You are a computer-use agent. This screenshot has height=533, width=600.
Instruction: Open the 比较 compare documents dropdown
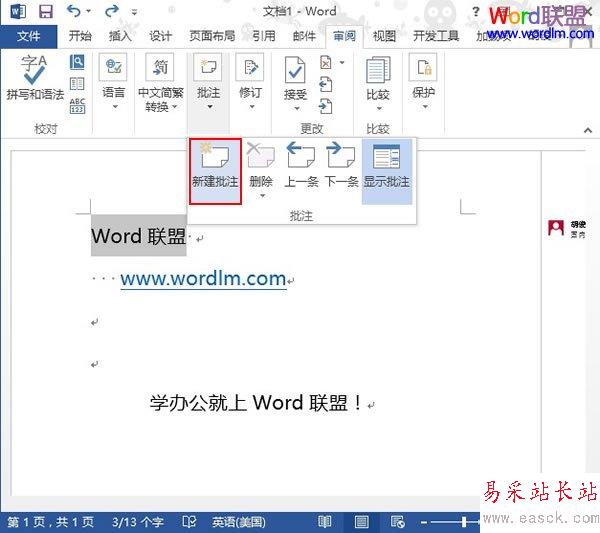(x=378, y=83)
